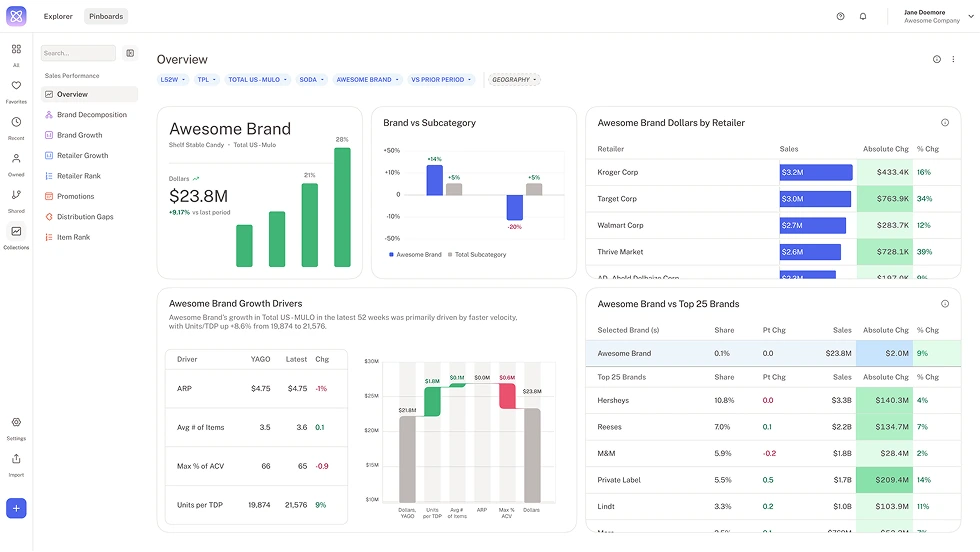The width and height of the screenshot is (980, 552).
Task: Open Favorites heart icon
Action: 16,86
